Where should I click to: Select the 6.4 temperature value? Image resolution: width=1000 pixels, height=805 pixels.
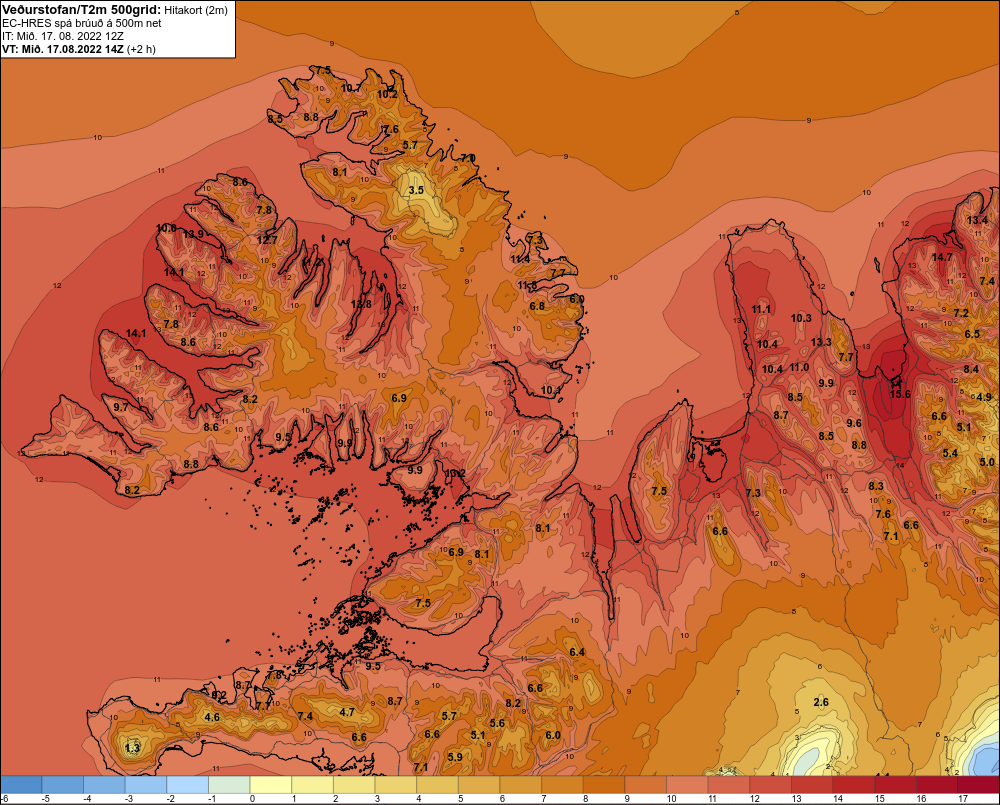[x=577, y=652]
